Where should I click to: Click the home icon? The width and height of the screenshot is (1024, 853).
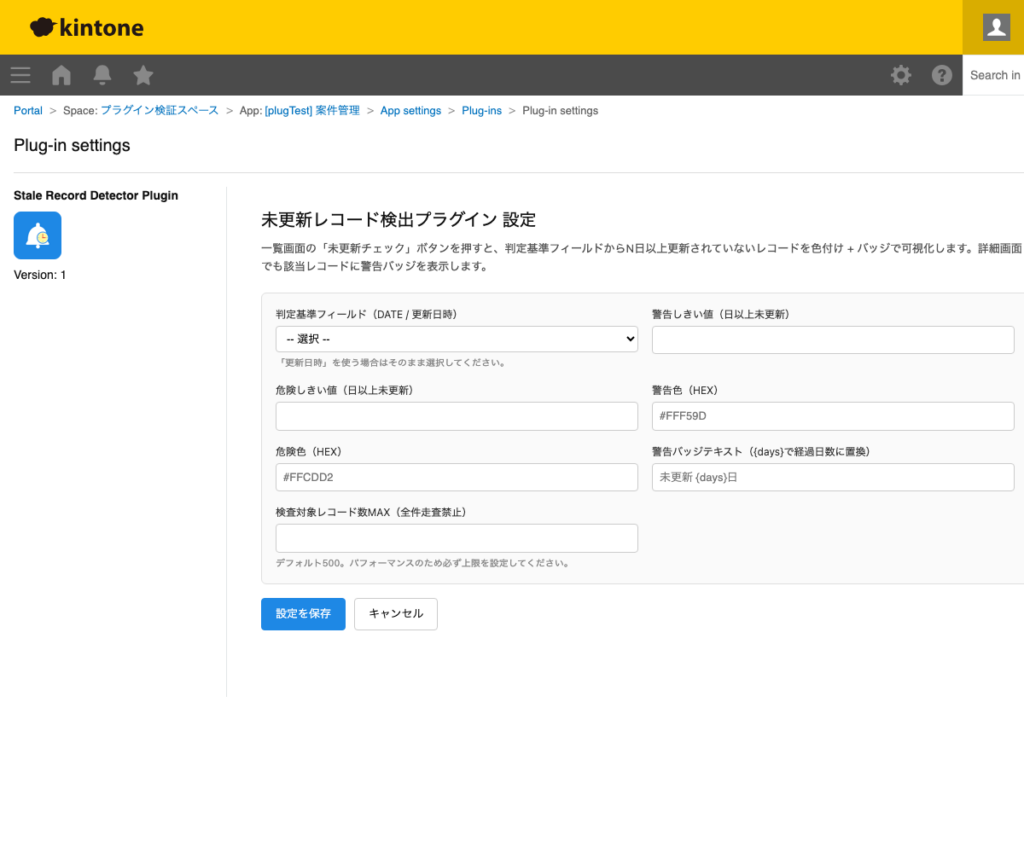click(61, 75)
